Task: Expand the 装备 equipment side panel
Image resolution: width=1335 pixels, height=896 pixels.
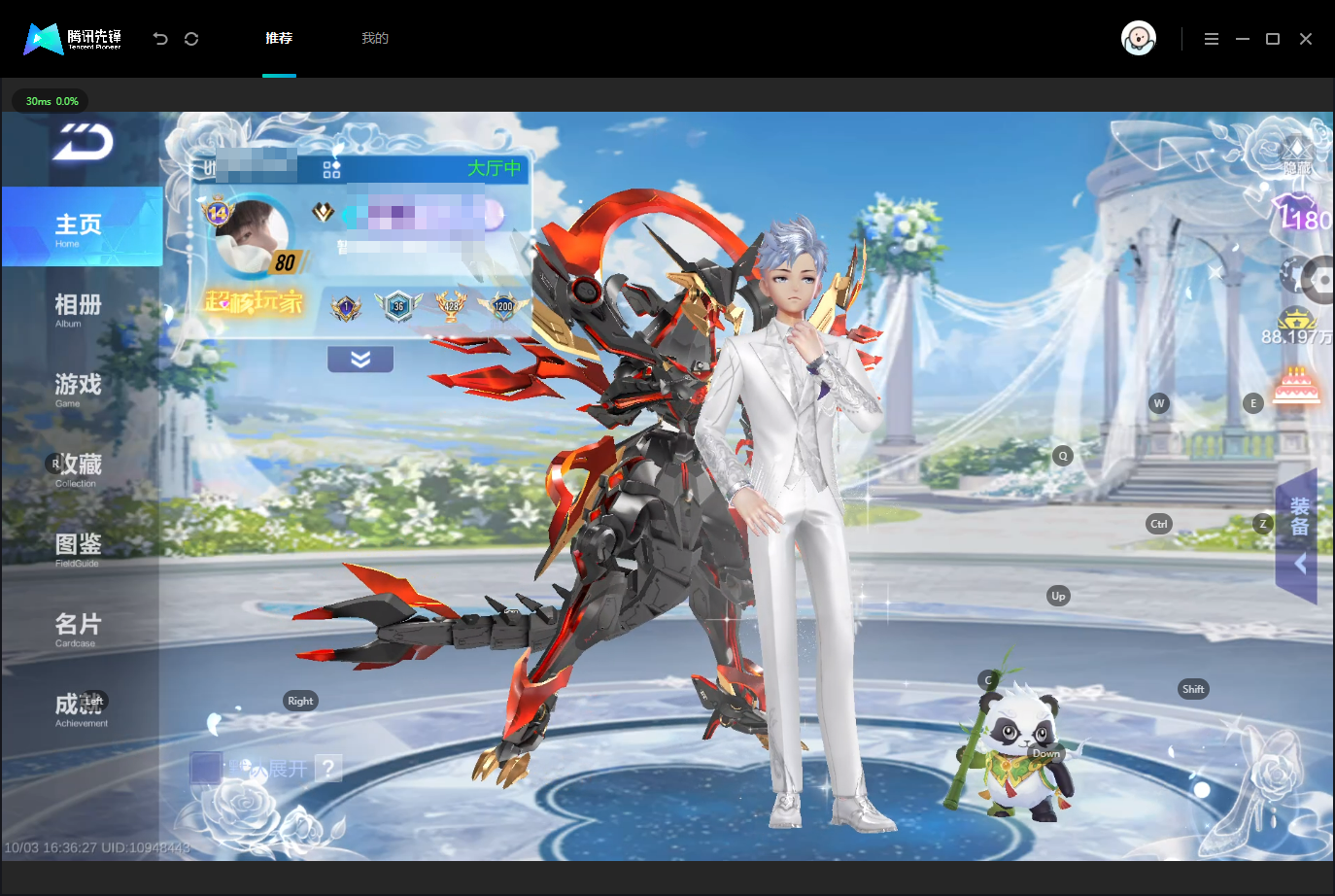Action: click(x=1297, y=536)
